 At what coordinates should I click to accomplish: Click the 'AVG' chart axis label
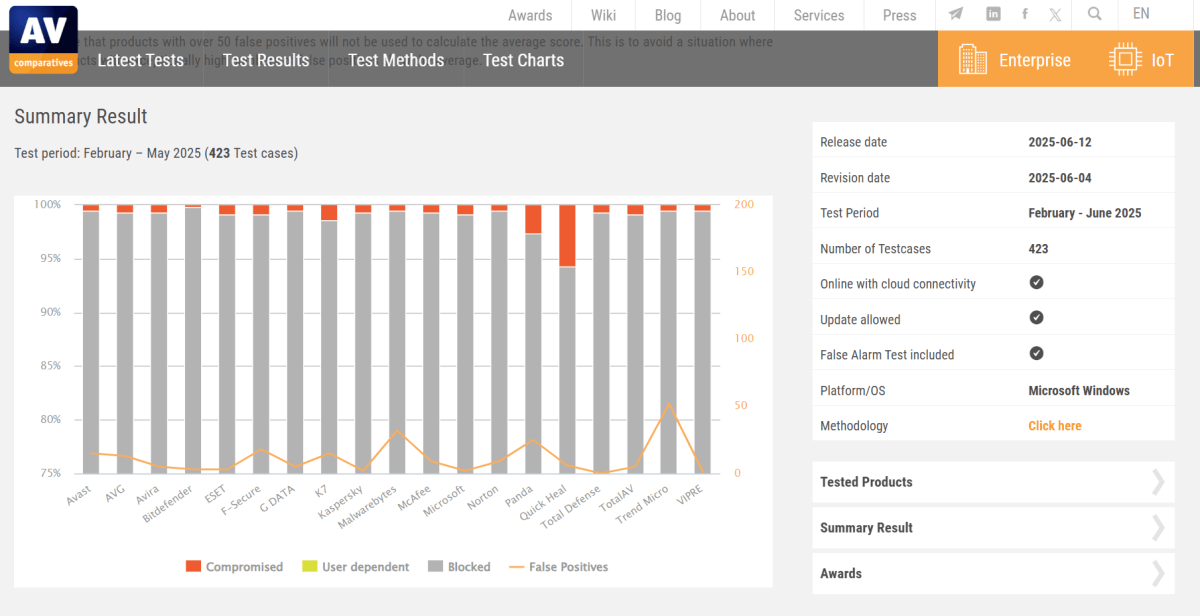(x=116, y=493)
